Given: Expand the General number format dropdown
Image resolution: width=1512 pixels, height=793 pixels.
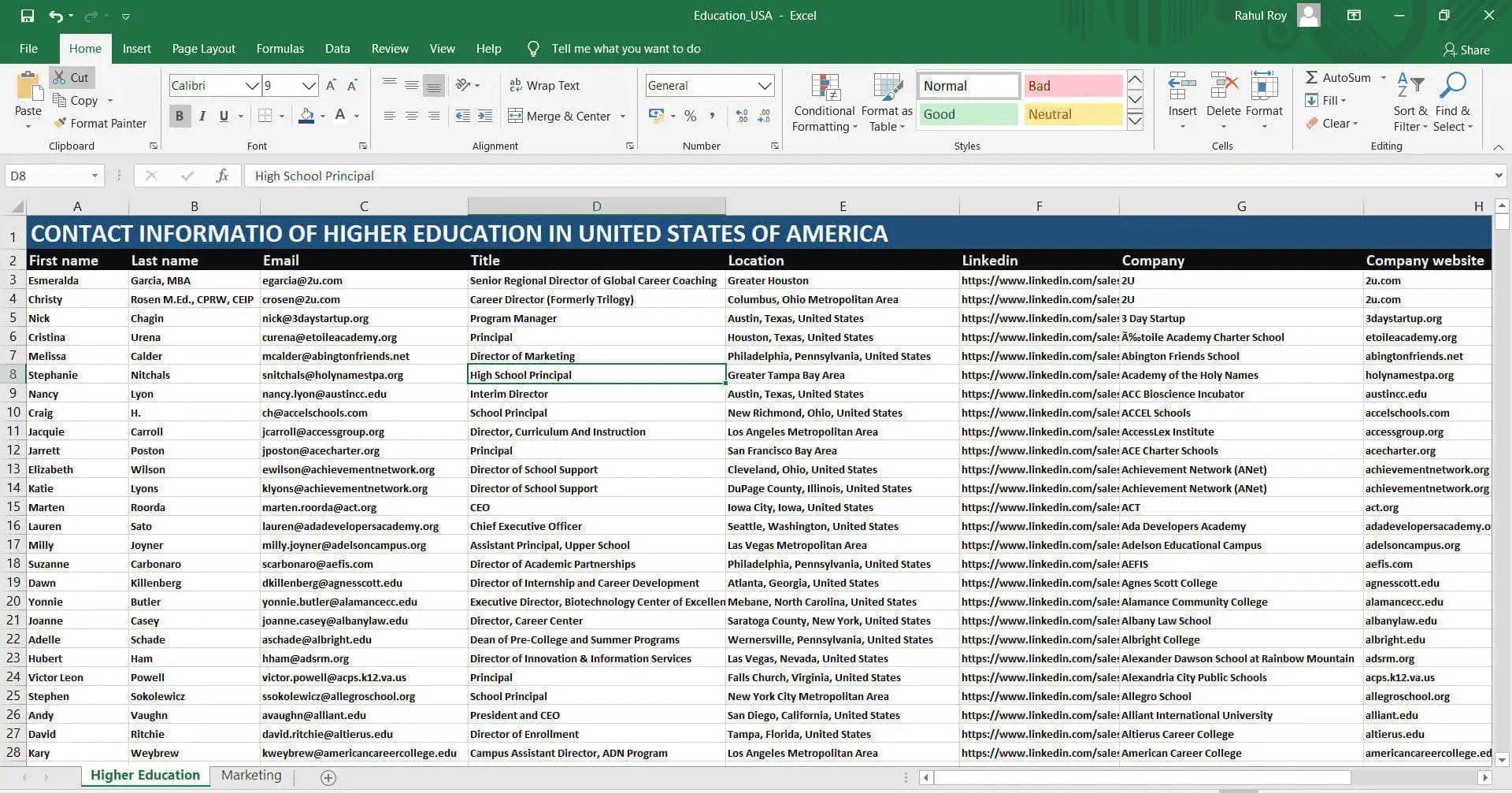Looking at the screenshot, I should 764,85.
